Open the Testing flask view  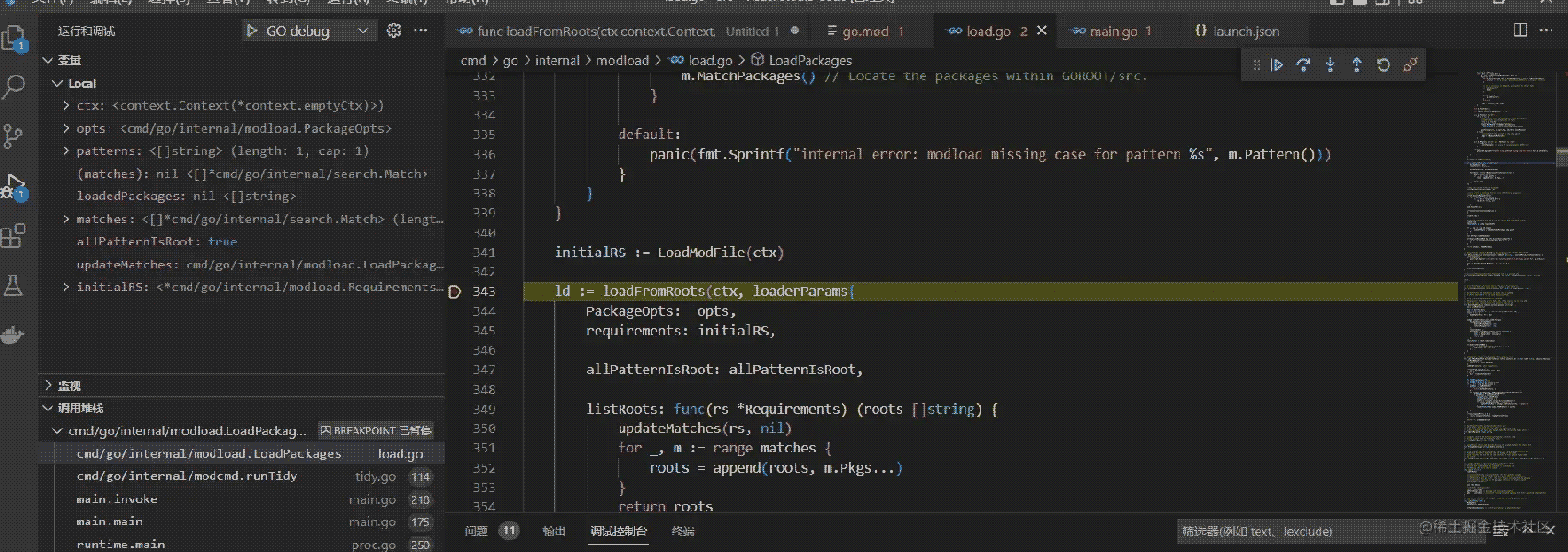(x=14, y=286)
